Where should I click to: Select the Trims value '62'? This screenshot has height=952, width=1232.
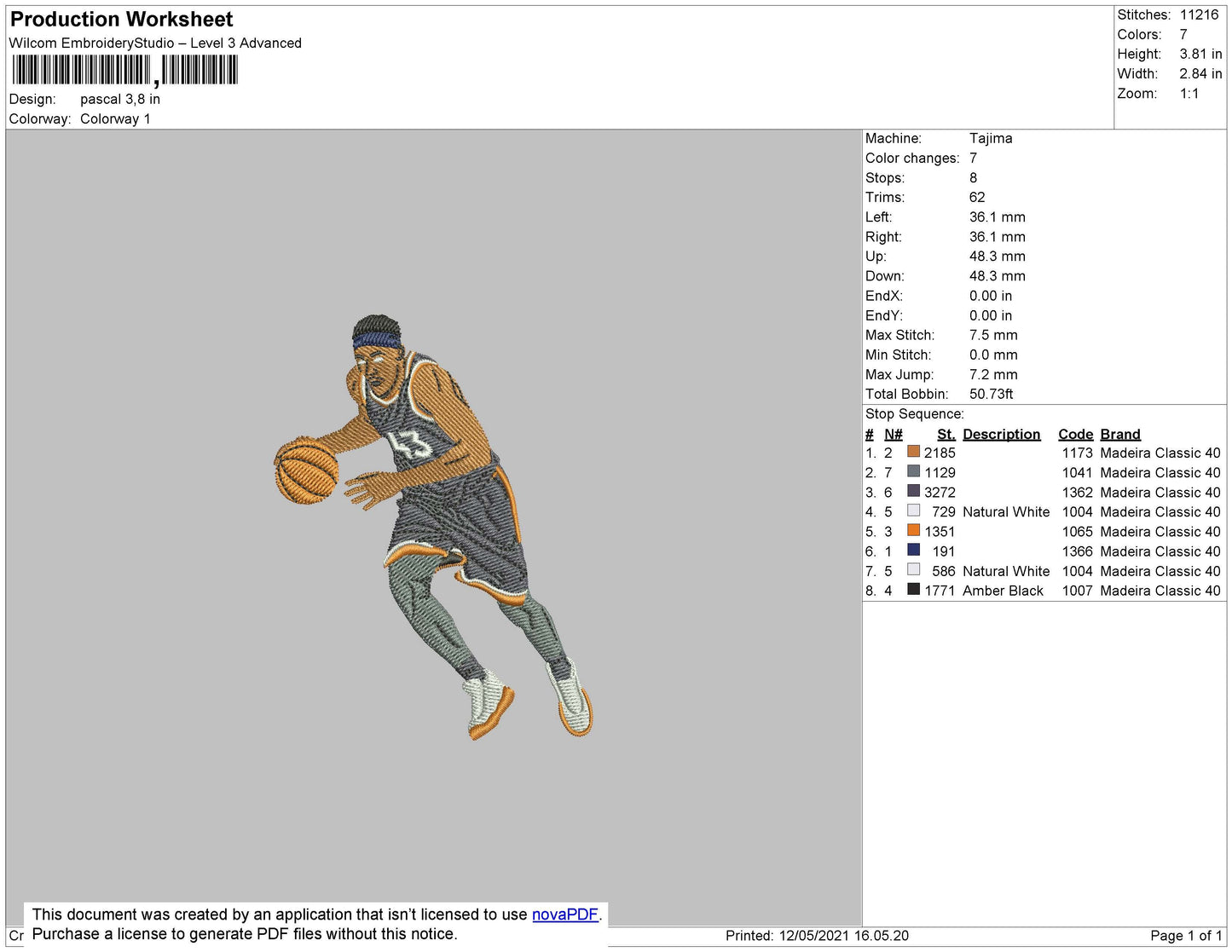977,197
